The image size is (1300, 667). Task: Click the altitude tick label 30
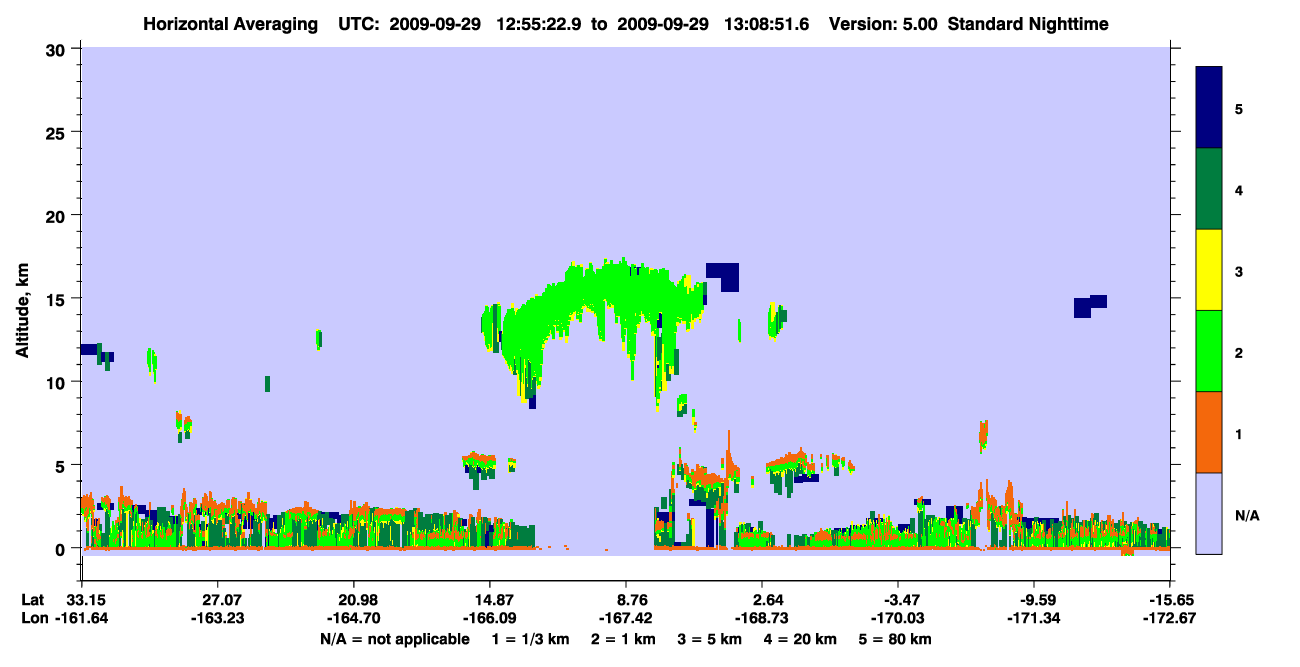[x=58, y=49]
